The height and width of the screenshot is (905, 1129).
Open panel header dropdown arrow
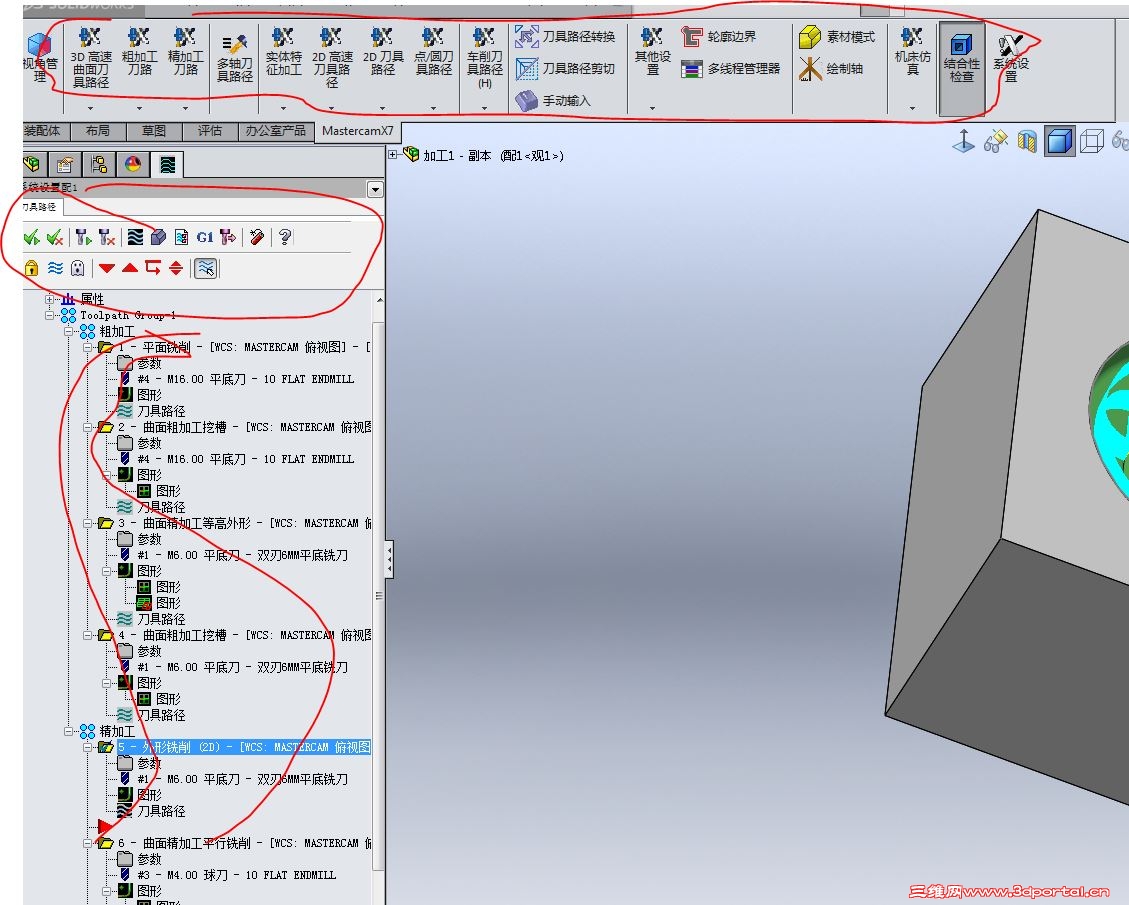pyautogui.click(x=375, y=189)
